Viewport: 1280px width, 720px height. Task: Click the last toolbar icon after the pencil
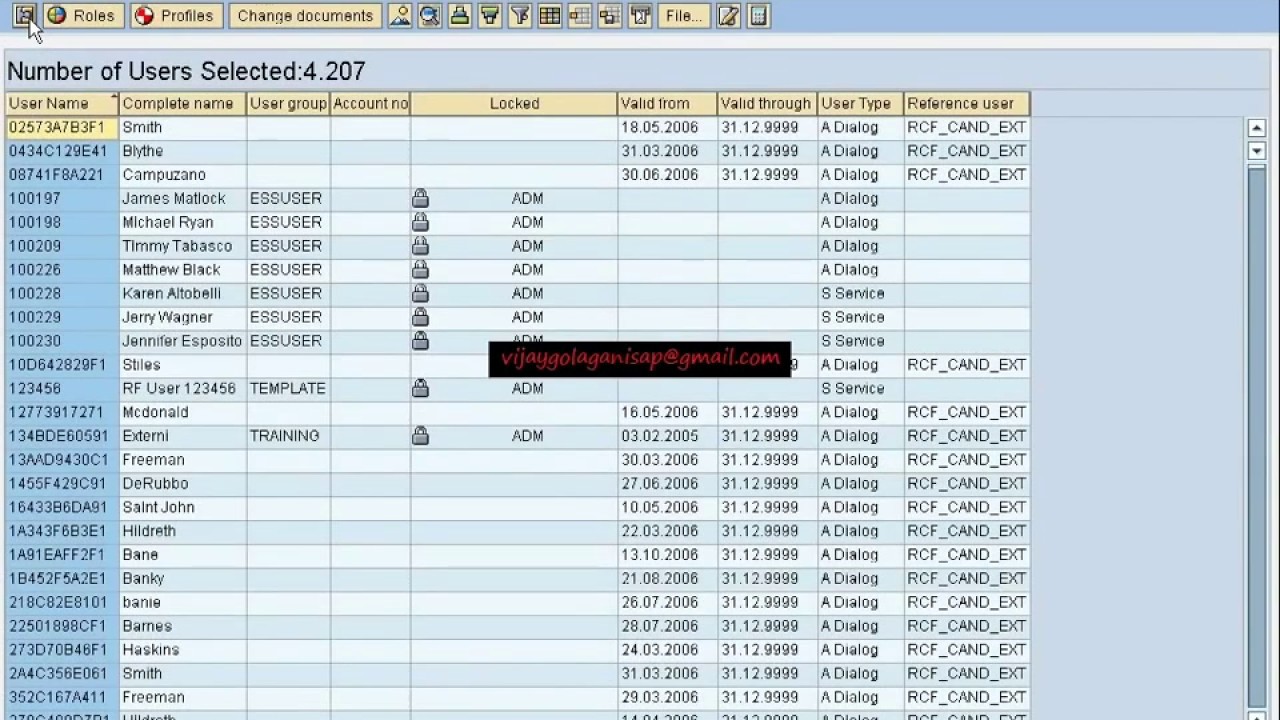[x=759, y=15]
